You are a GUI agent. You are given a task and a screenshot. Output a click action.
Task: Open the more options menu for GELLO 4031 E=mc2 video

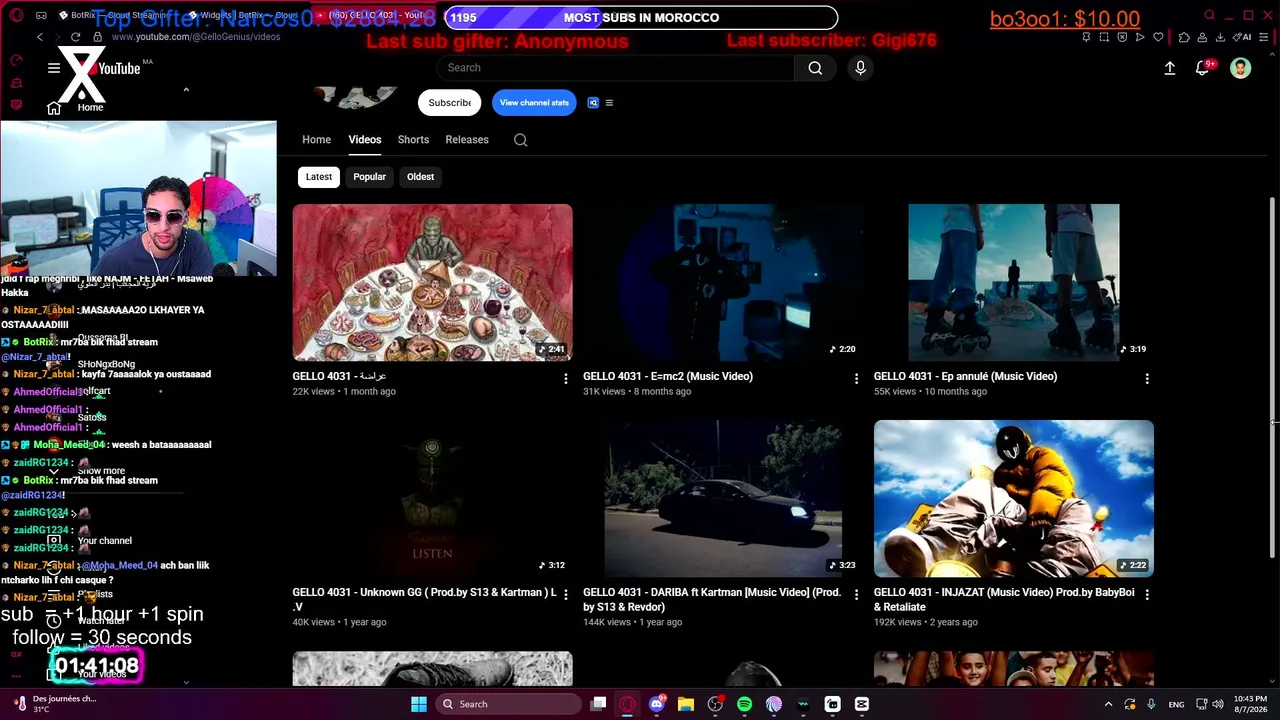[x=856, y=378]
